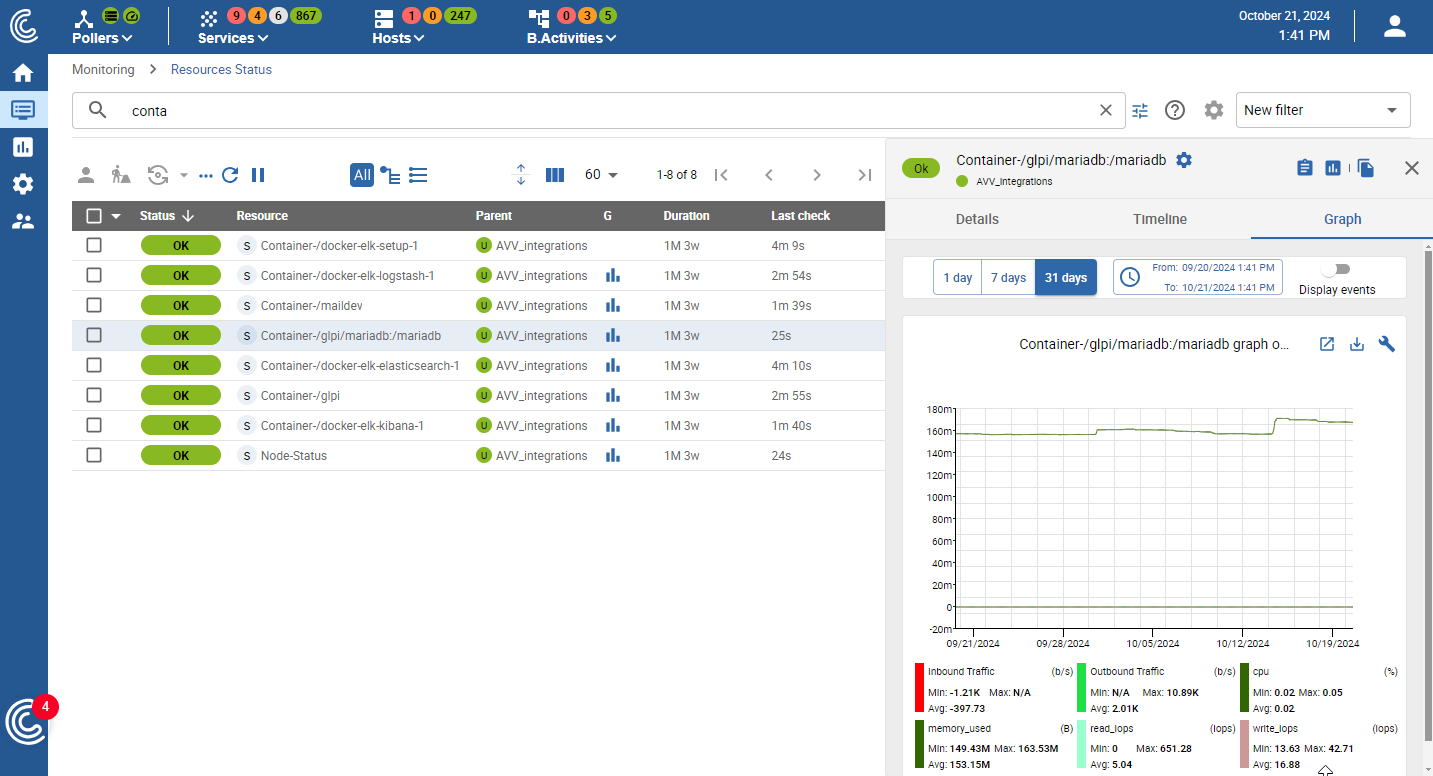
Task: Open the graph in a new page
Action: 1327,344
